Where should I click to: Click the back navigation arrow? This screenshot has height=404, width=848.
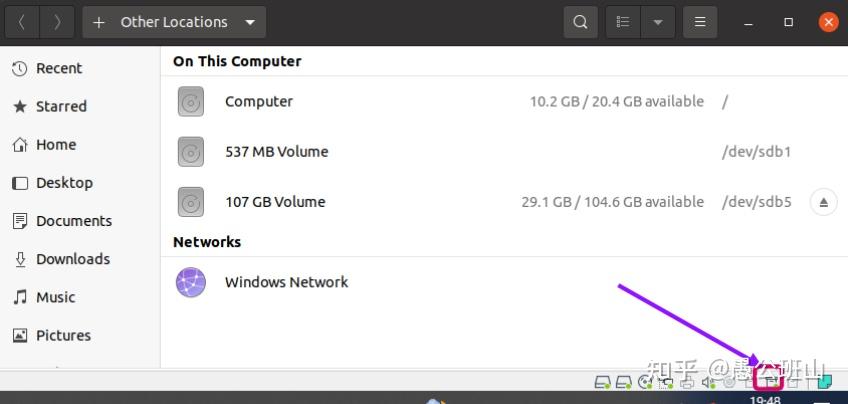pos(22,22)
